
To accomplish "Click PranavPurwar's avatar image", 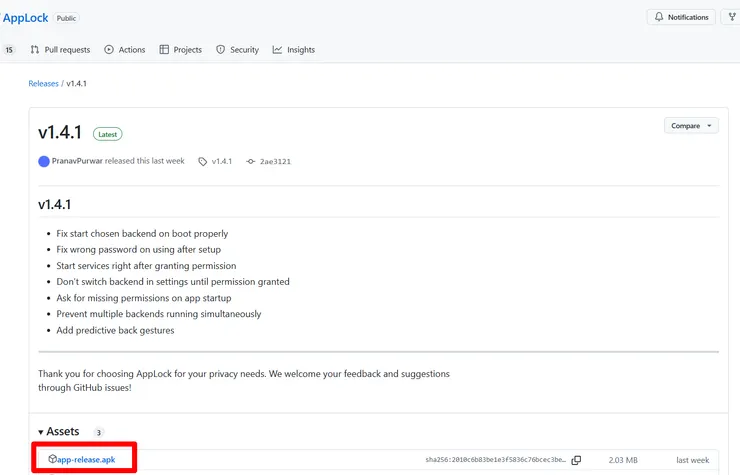I will (x=44, y=161).
